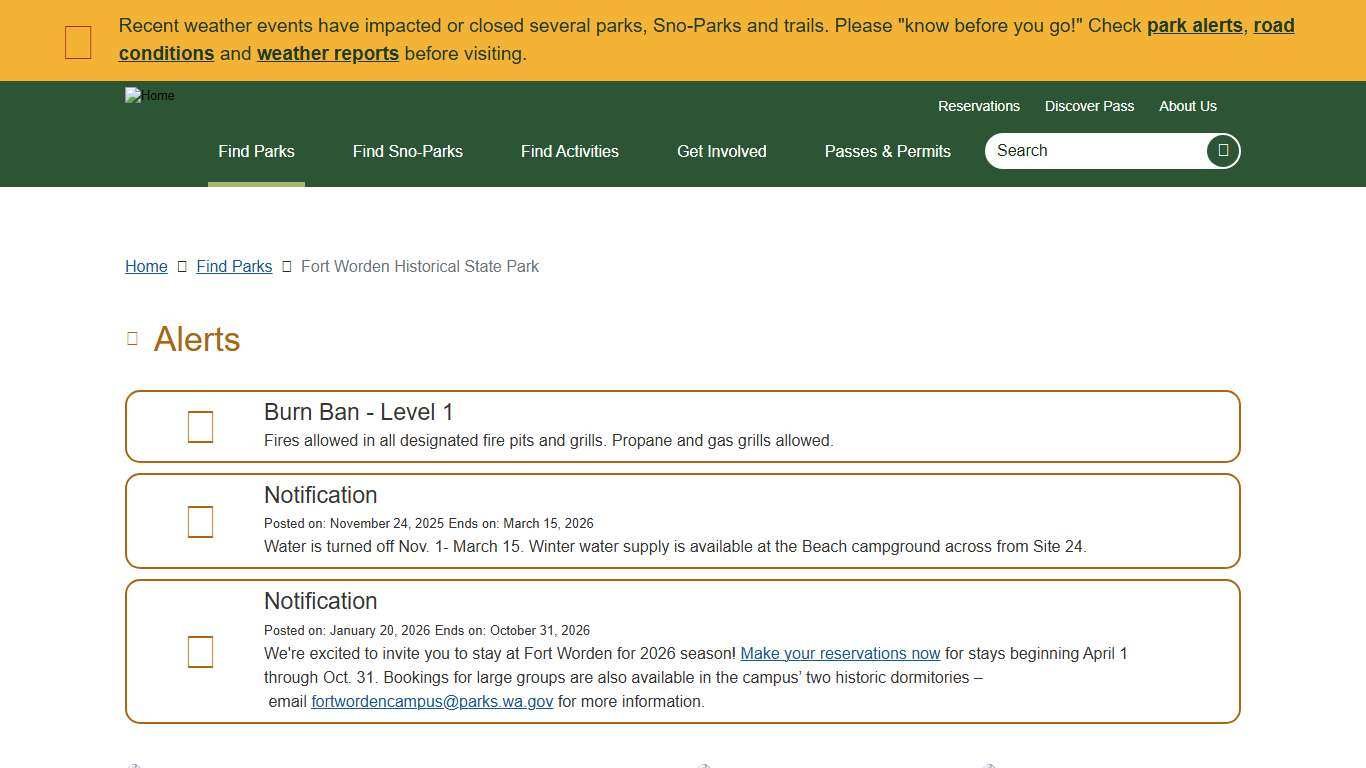
Task: Open the About Us header link
Action: coord(1187,106)
